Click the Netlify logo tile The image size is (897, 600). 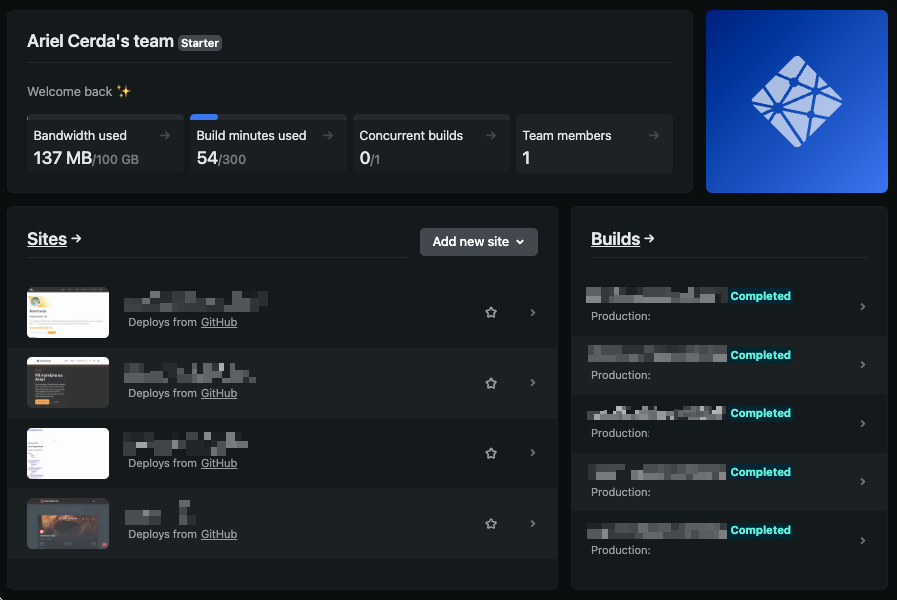click(x=796, y=101)
